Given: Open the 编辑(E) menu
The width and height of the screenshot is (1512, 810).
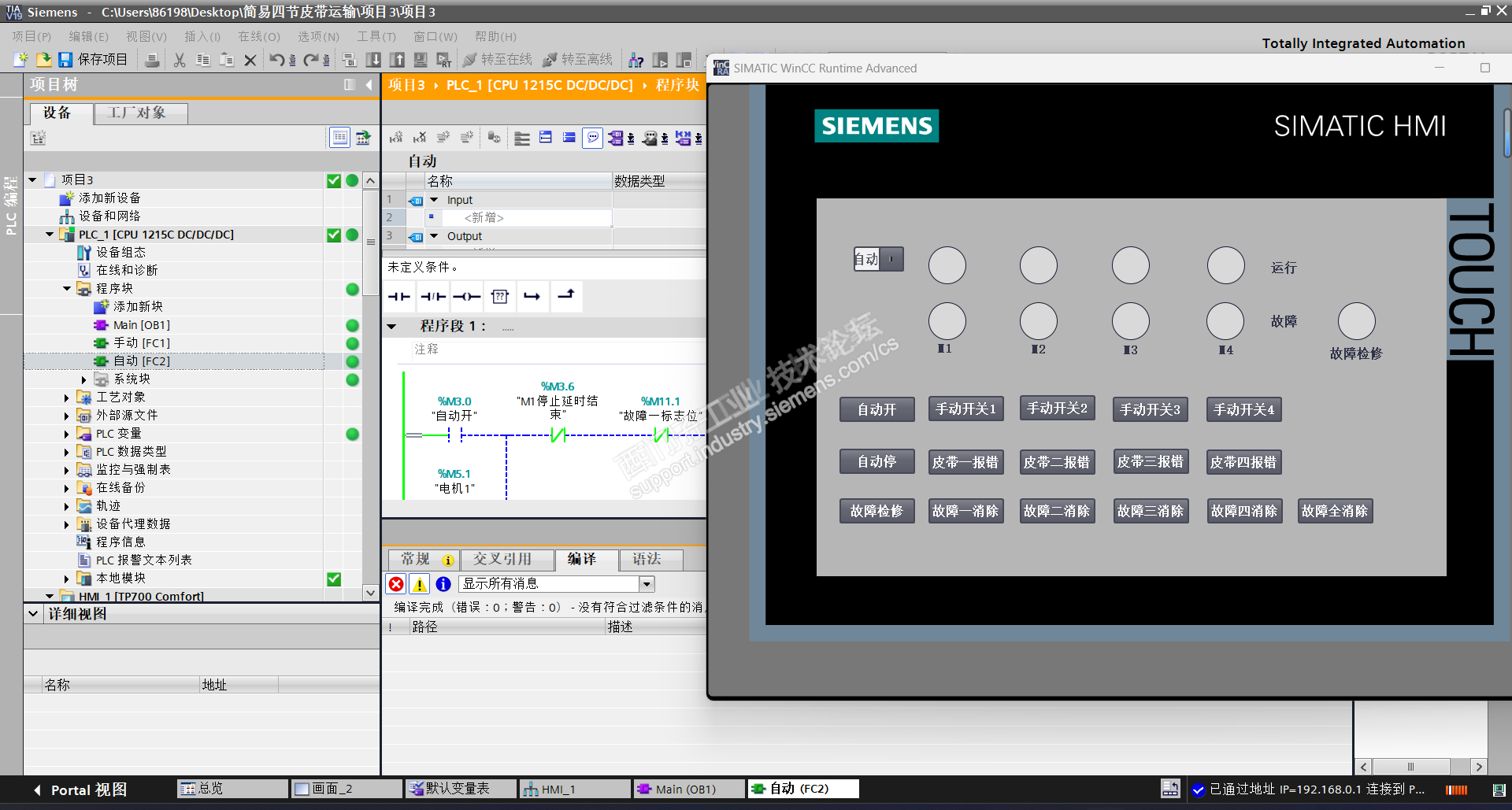Looking at the screenshot, I should tap(88, 36).
